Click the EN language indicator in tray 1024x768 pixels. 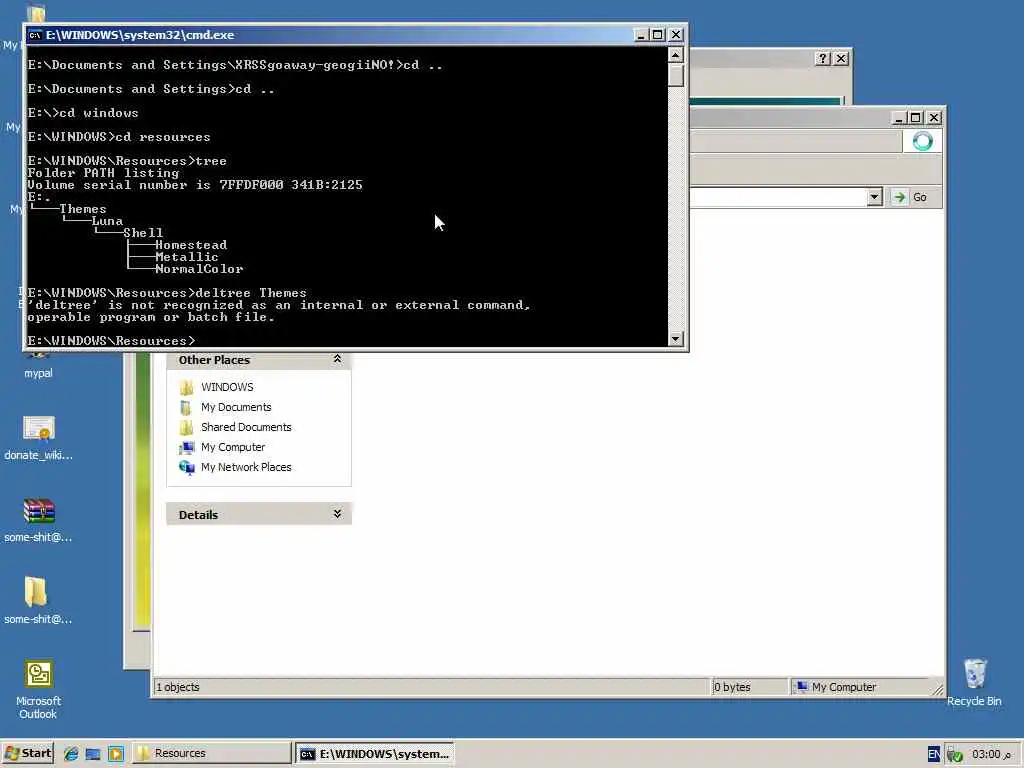pyautogui.click(x=934, y=754)
